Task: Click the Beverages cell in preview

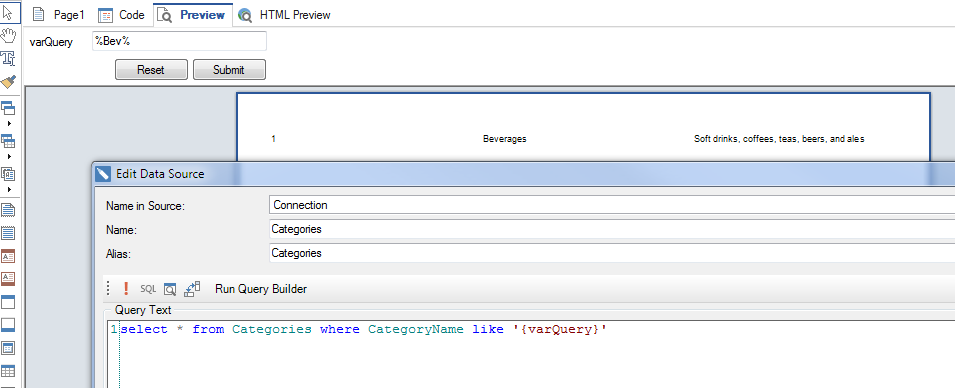Action: point(504,139)
